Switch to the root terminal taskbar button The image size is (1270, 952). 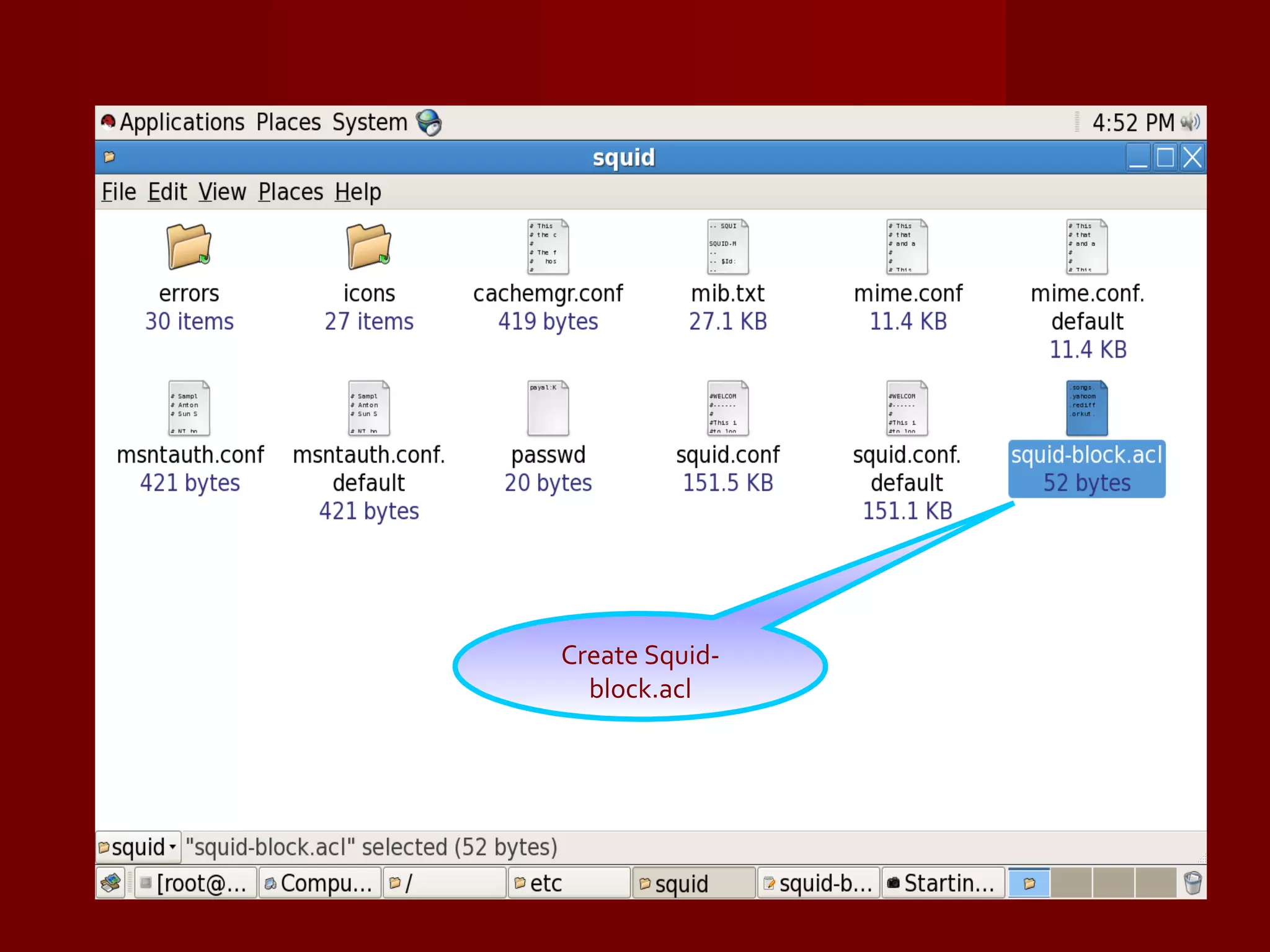click(195, 883)
